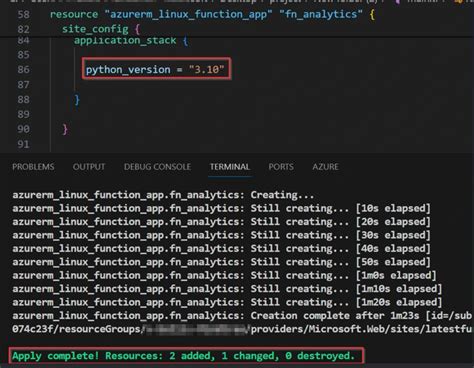Click the 'Apply complete! Resources' message
Screen dimensions: 474x368
click(184, 356)
